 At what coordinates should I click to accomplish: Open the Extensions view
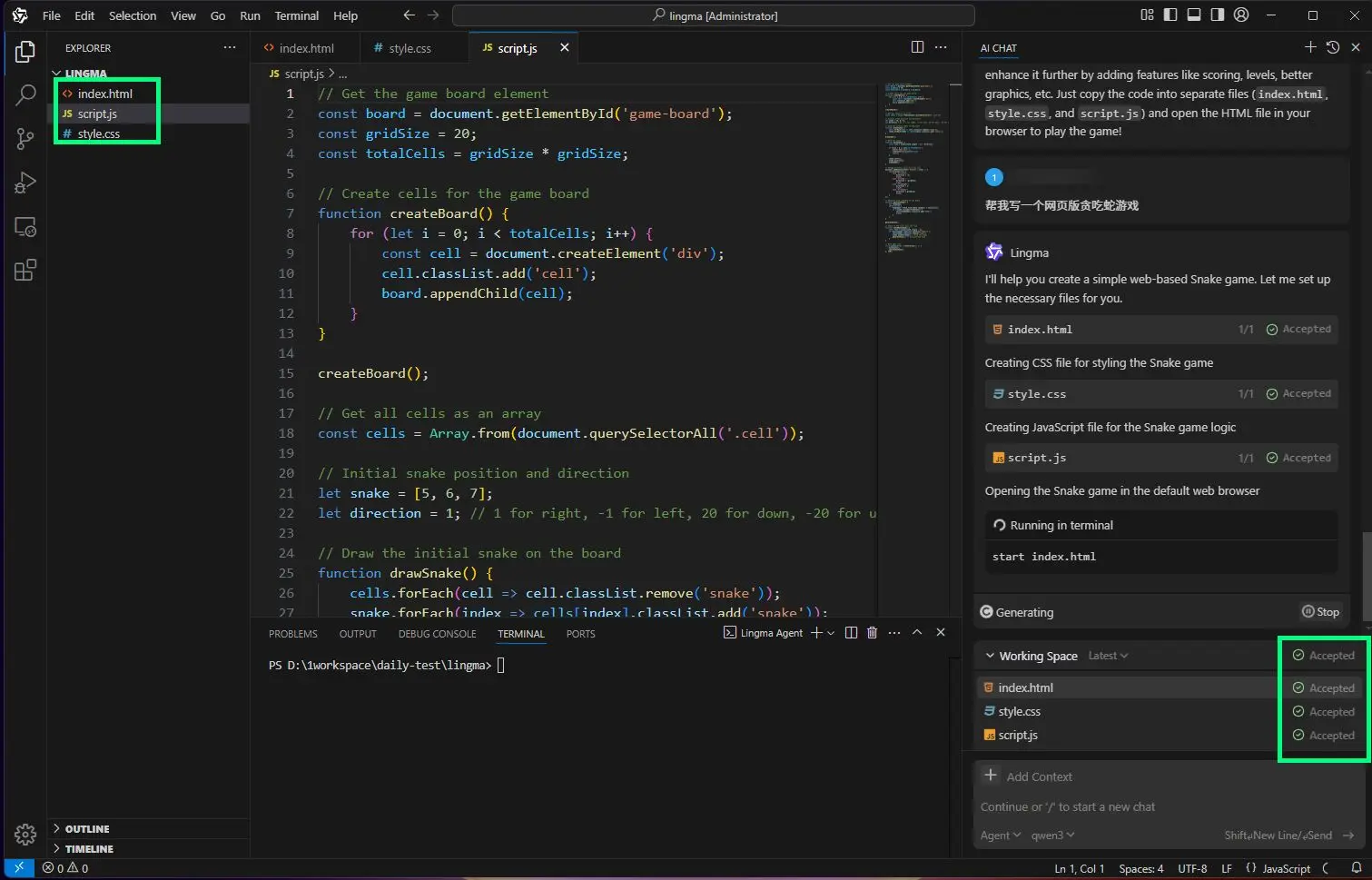[25, 271]
